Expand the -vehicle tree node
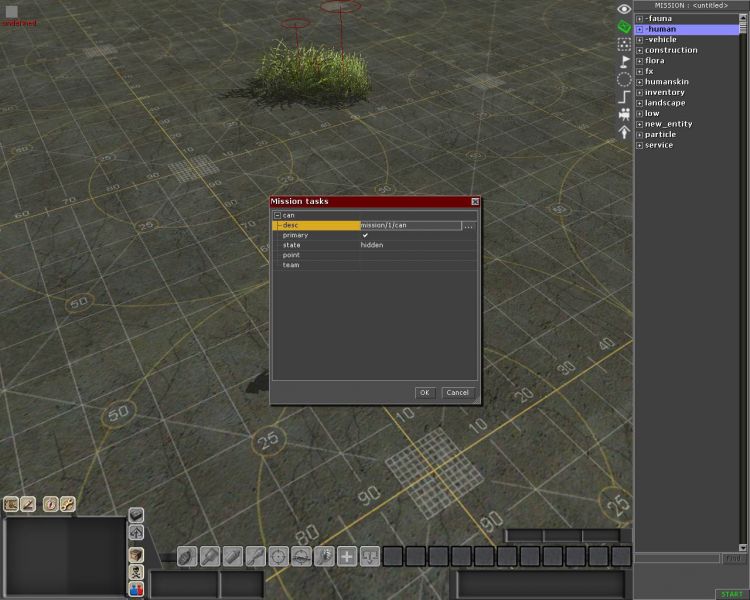 coord(640,40)
